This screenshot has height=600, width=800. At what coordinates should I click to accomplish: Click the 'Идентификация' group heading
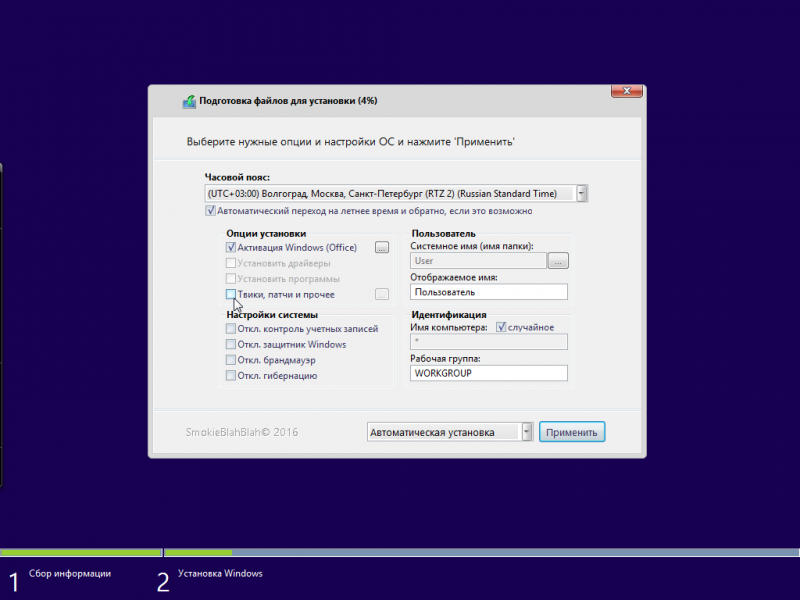click(449, 314)
